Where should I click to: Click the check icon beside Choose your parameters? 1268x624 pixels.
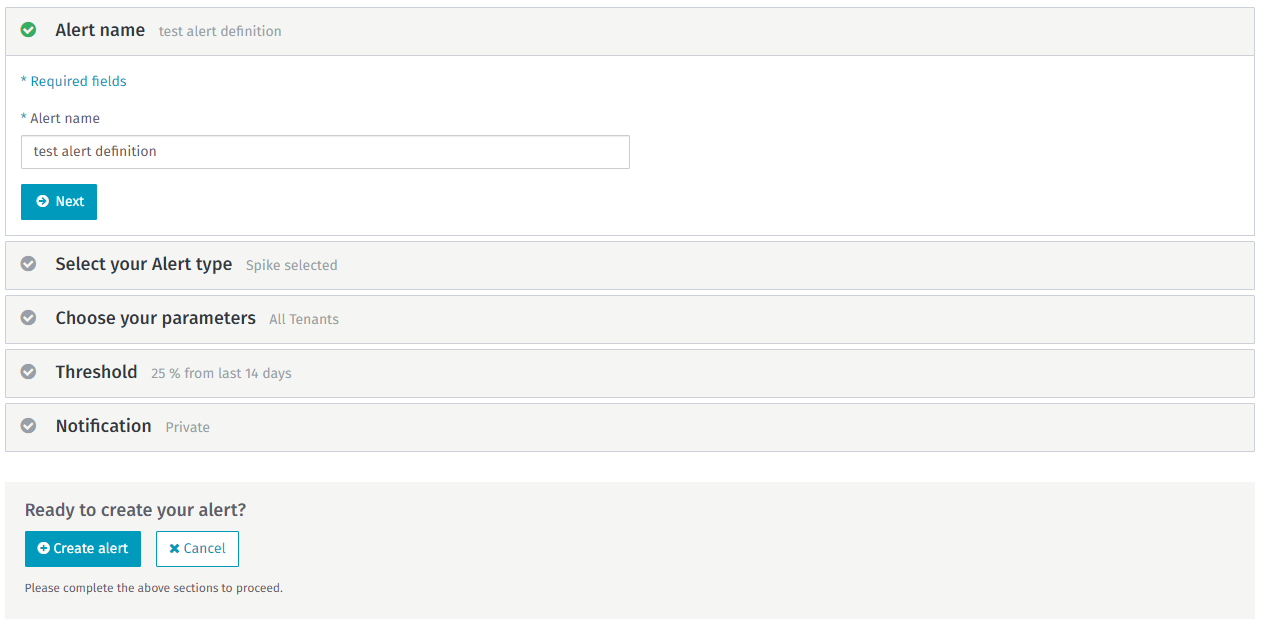pos(29,318)
